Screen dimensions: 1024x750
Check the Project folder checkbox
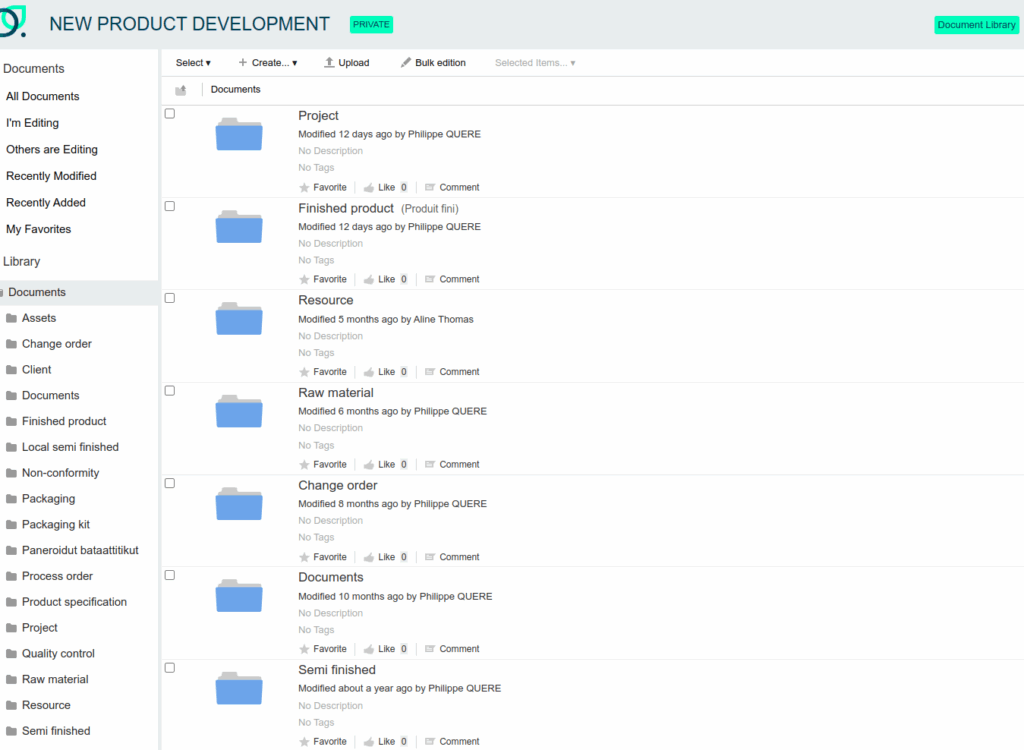(x=170, y=114)
